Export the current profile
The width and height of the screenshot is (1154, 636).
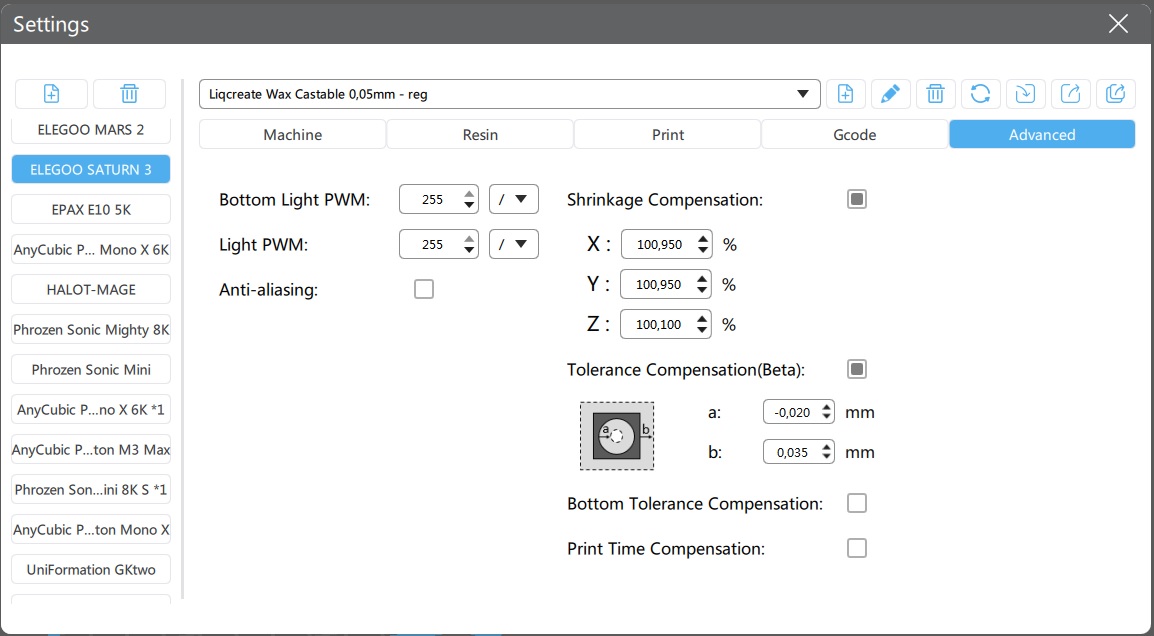point(1070,94)
